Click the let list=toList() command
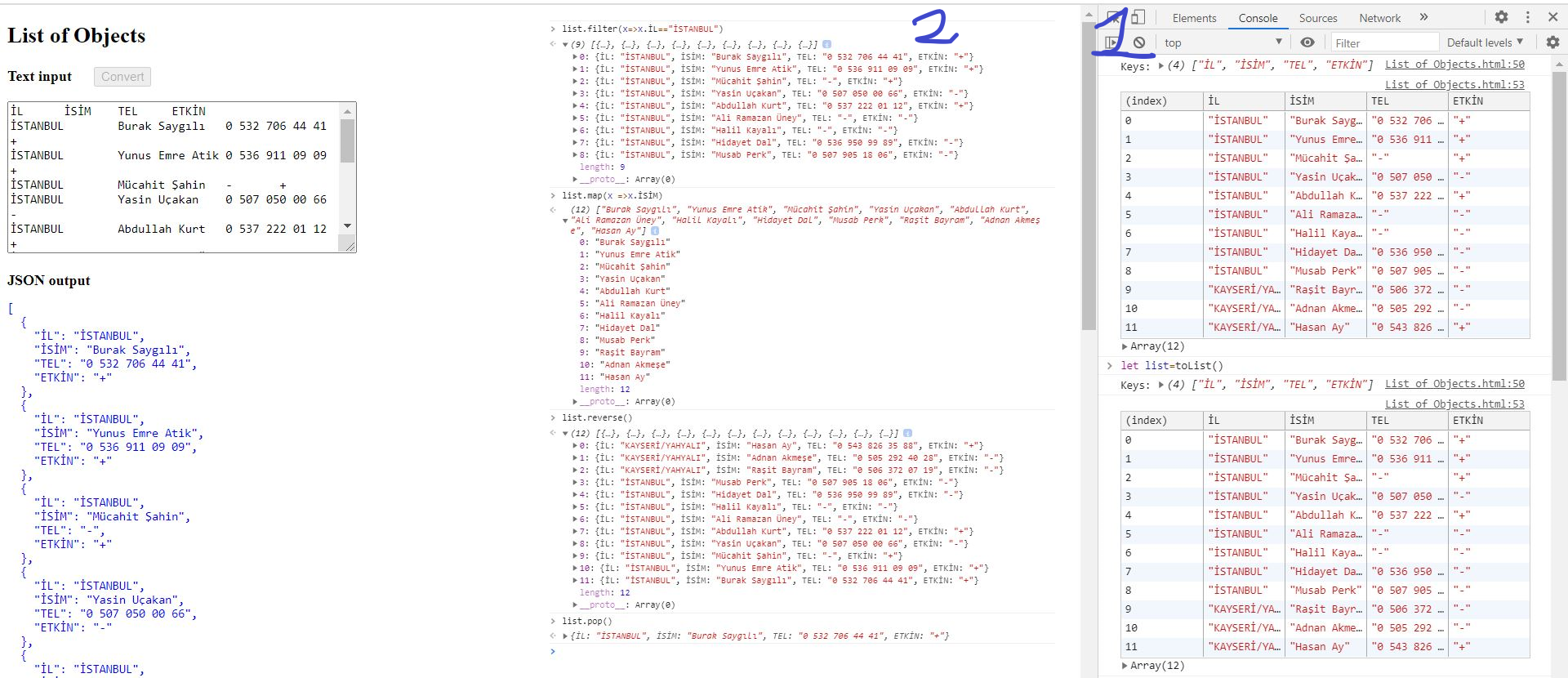Screen dimensions: 1568x678 coord(1172,366)
